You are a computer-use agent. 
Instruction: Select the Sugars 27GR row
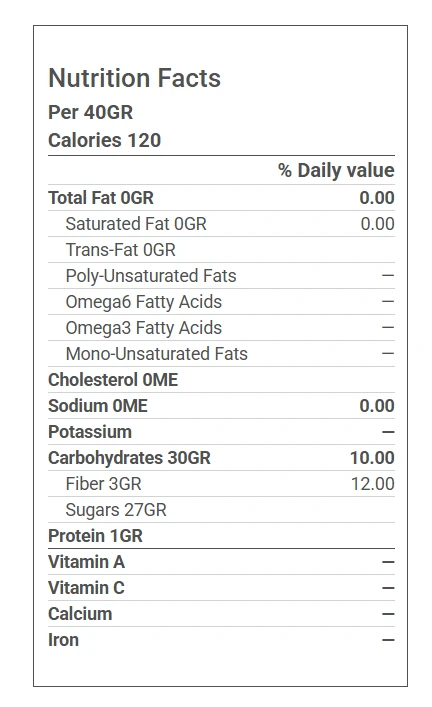(221, 510)
